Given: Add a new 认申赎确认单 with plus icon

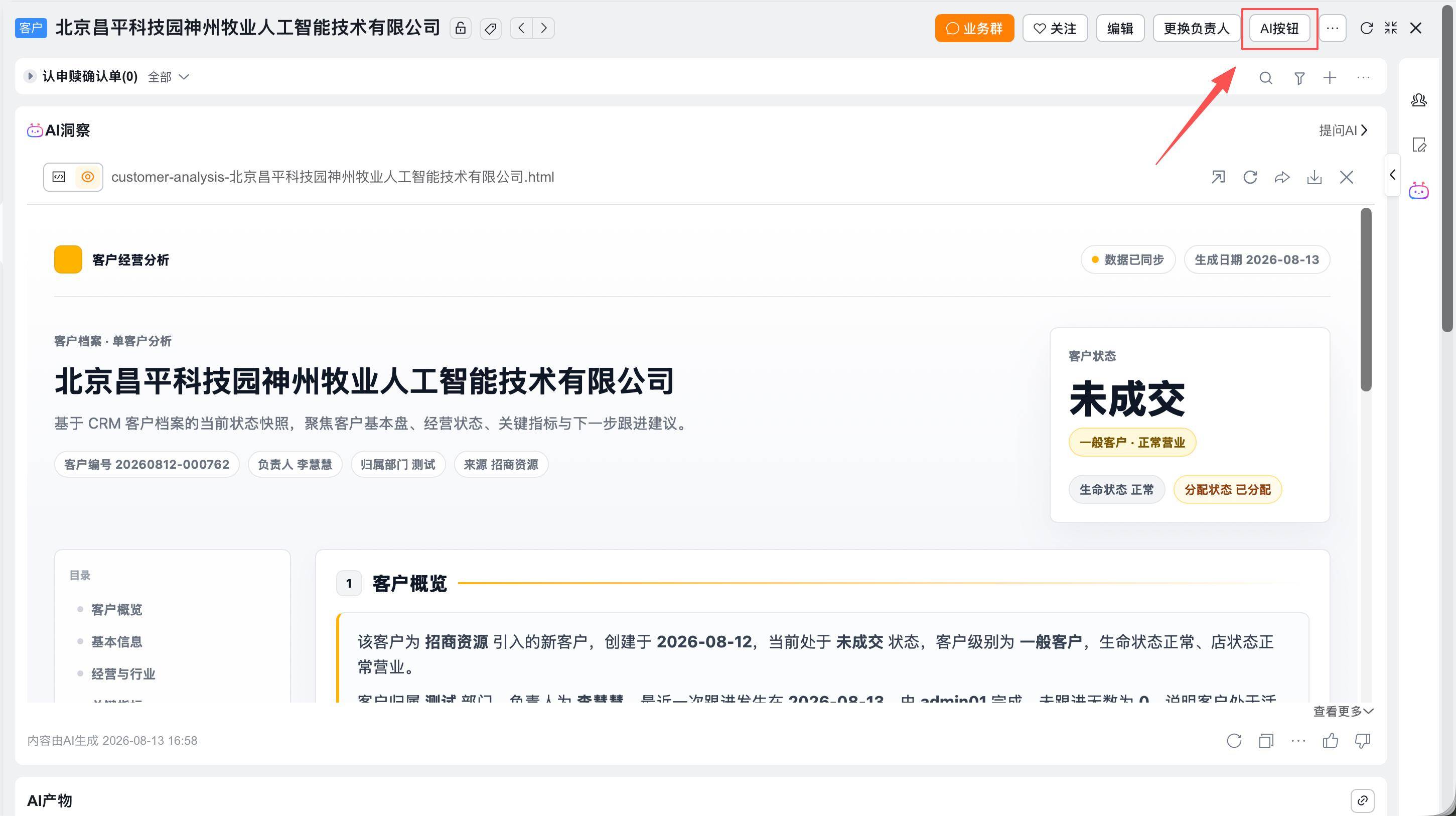Looking at the screenshot, I should [x=1330, y=77].
